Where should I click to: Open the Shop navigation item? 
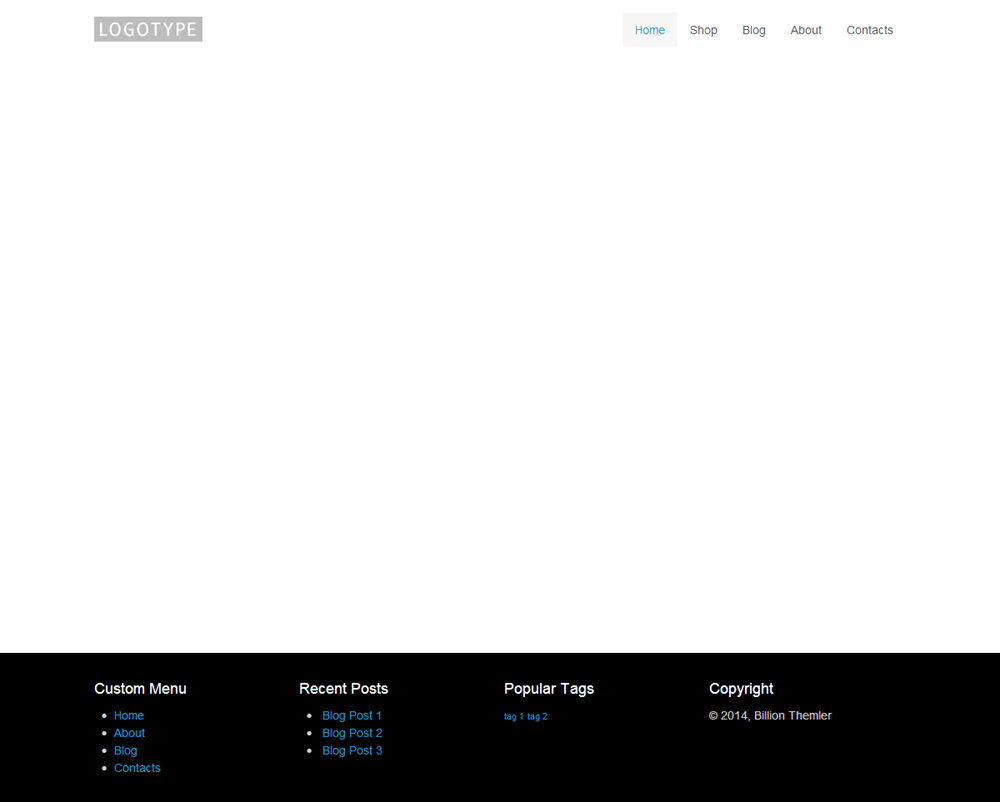(x=703, y=30)
